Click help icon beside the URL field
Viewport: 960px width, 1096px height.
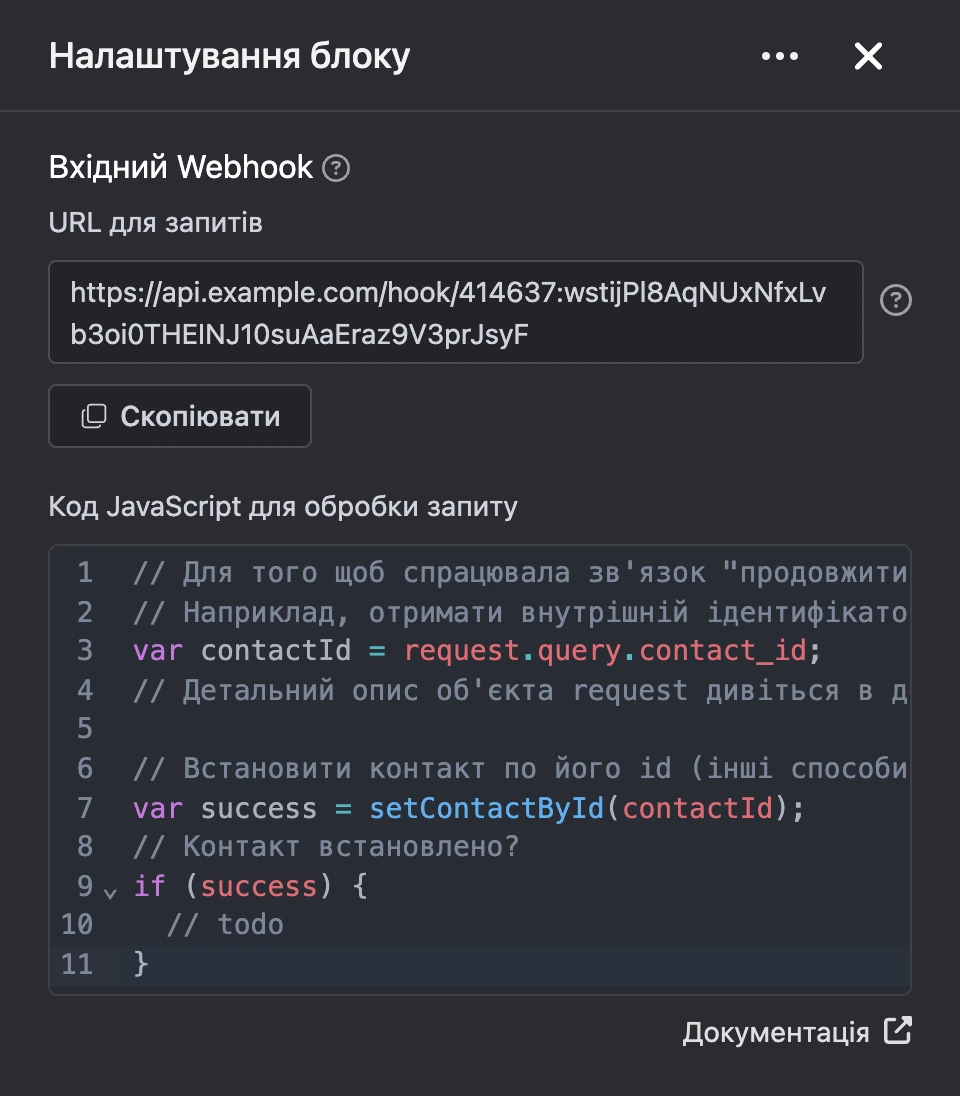(x=896, y=301)
